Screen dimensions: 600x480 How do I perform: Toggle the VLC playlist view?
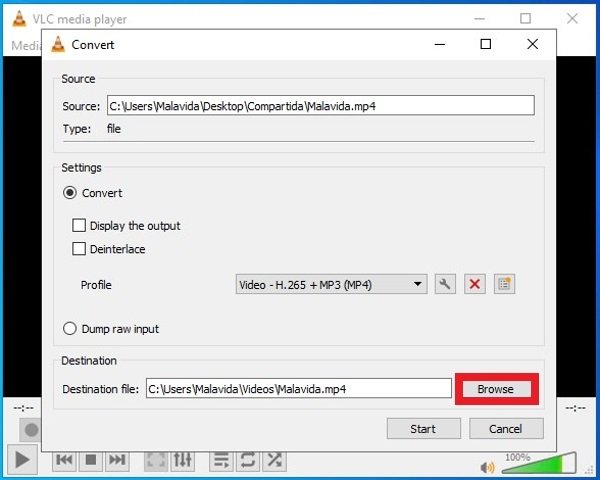[x=221, y=460]
